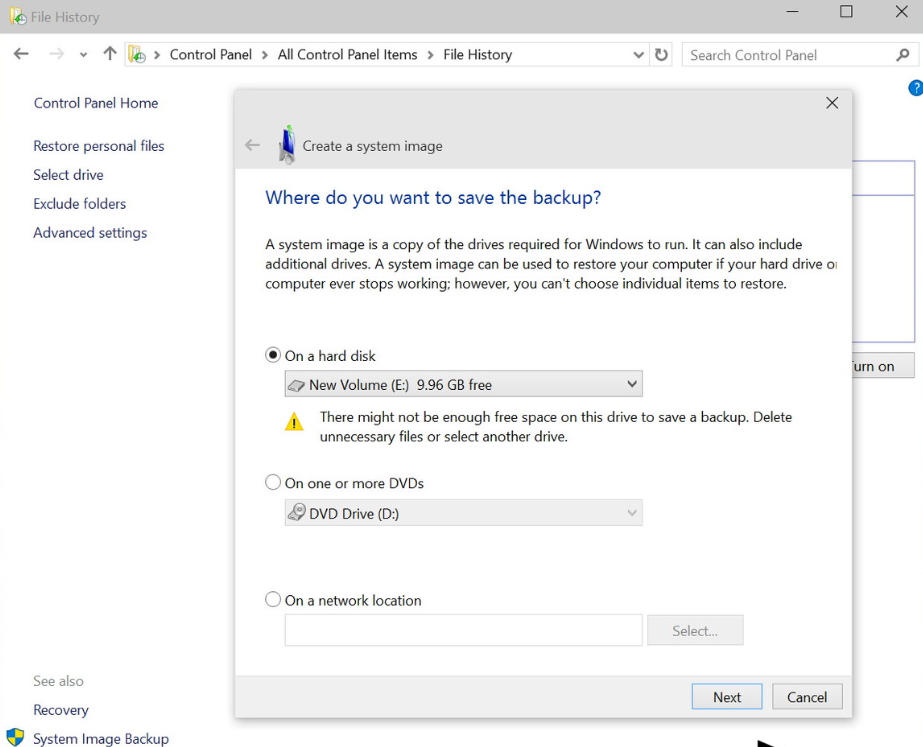Open the Restore personal files link
The height and width of the screenshot is (747, 923).
(x=98, y=146)
